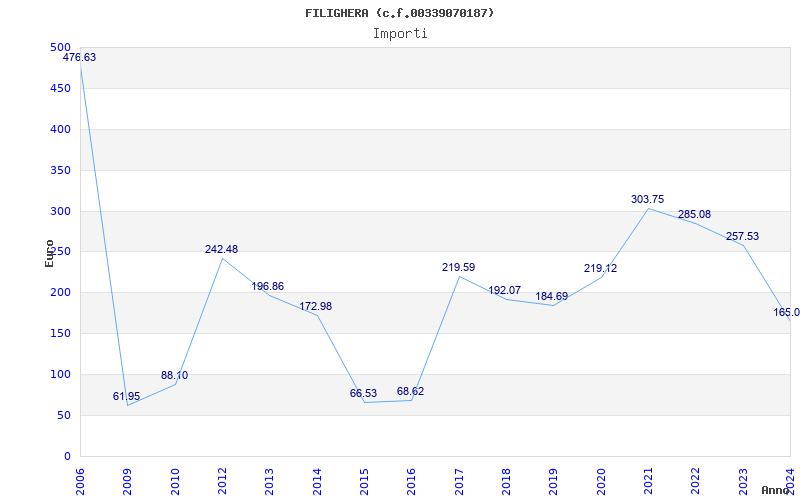Image resolution: width=800 pixels, height=500 pixels.
Task: Select the 68.62 data point label
Action: 410,392
